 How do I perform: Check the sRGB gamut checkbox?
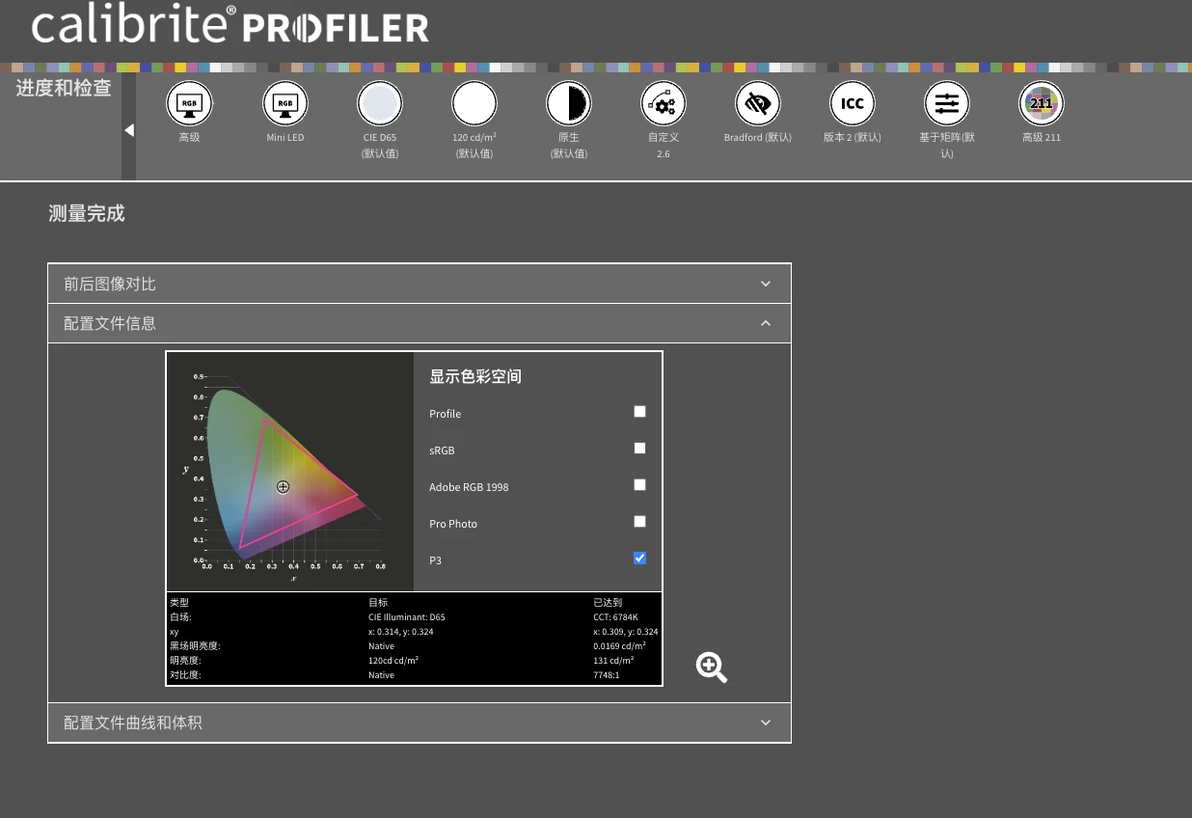pyautogui.click(x=640, y=448)
